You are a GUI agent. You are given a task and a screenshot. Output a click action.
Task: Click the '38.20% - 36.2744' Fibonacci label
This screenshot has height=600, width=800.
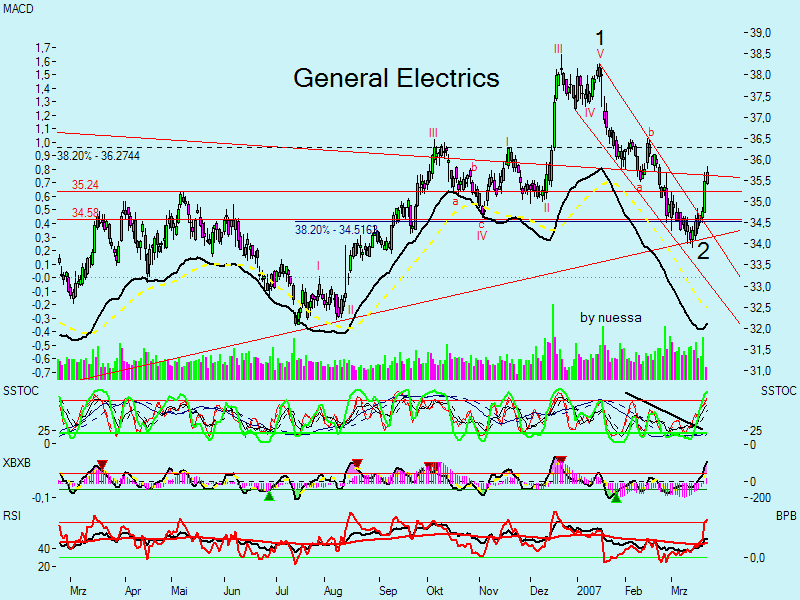point(98,156)
